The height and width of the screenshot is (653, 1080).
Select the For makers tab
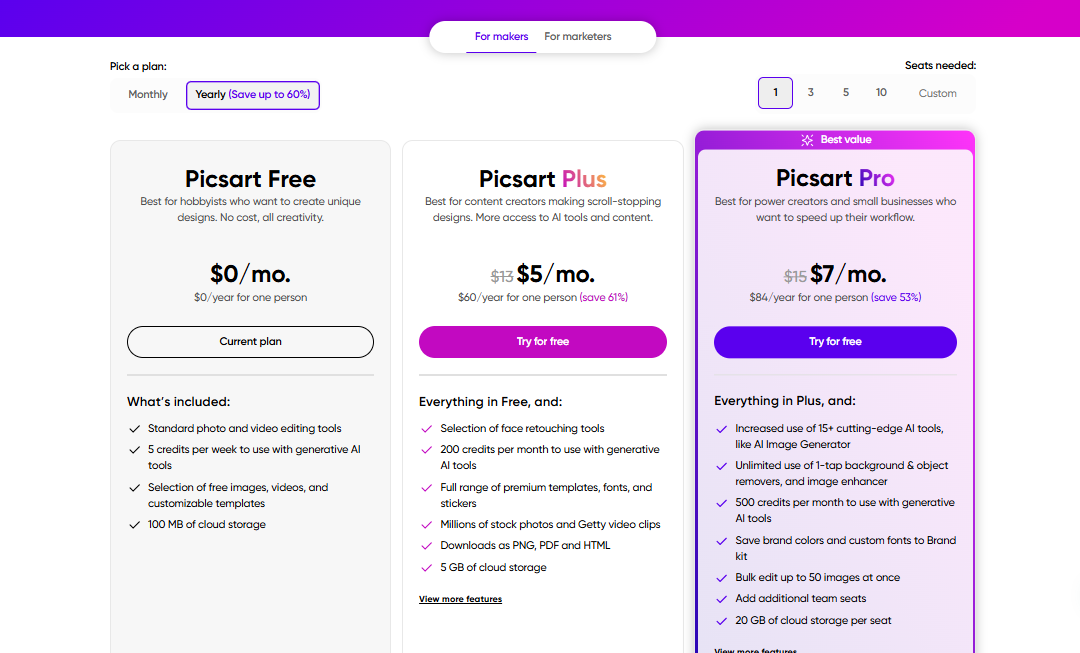pos(502,37)
